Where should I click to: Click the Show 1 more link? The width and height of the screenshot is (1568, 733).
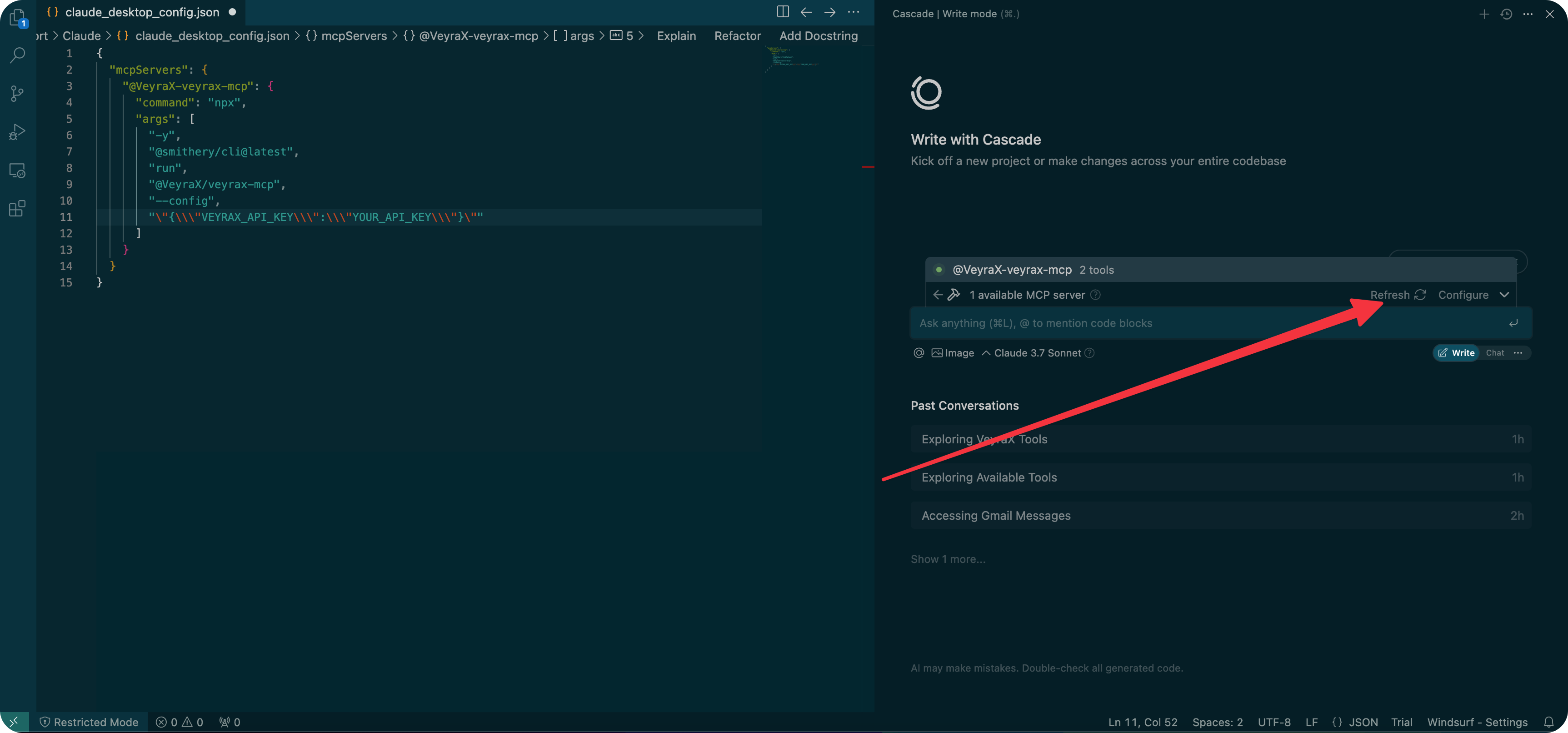pyautogui.click(x=948, y=559)
